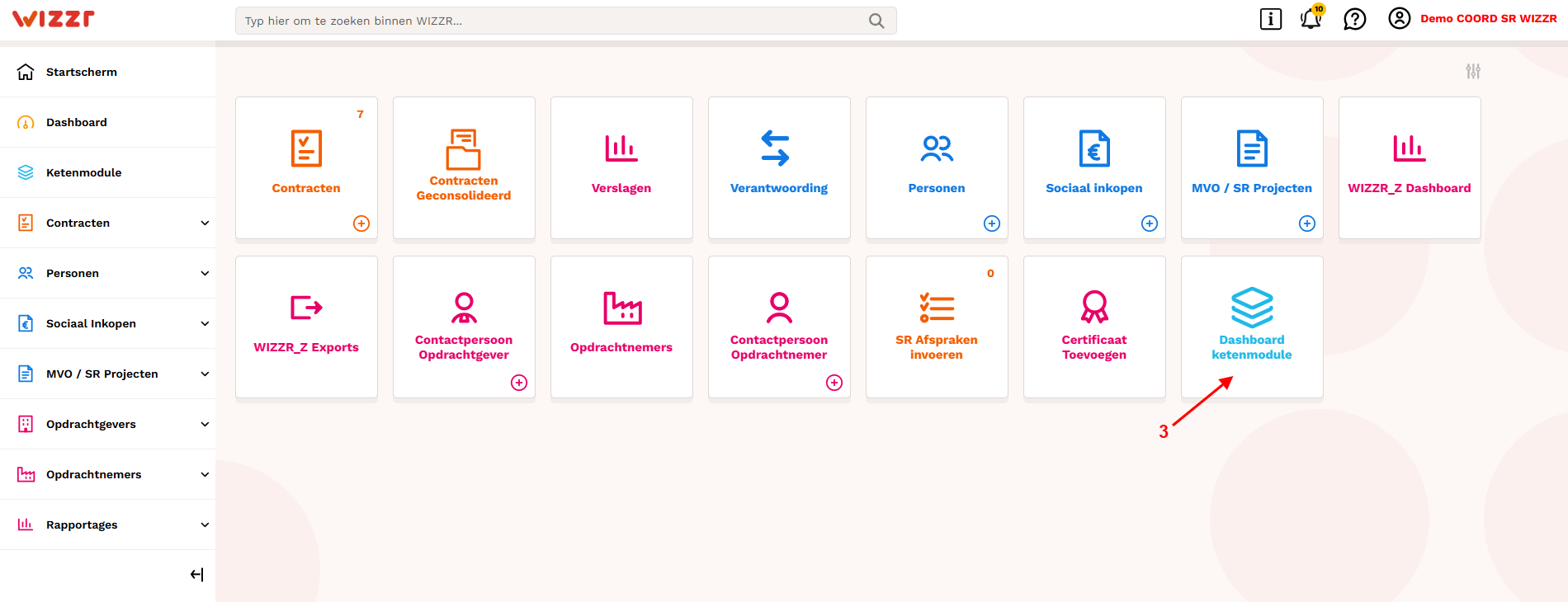Click the Opdrachtgevers building icon in sidebar
Viewport: 1568px width, 602px height.
click(26, 424)
